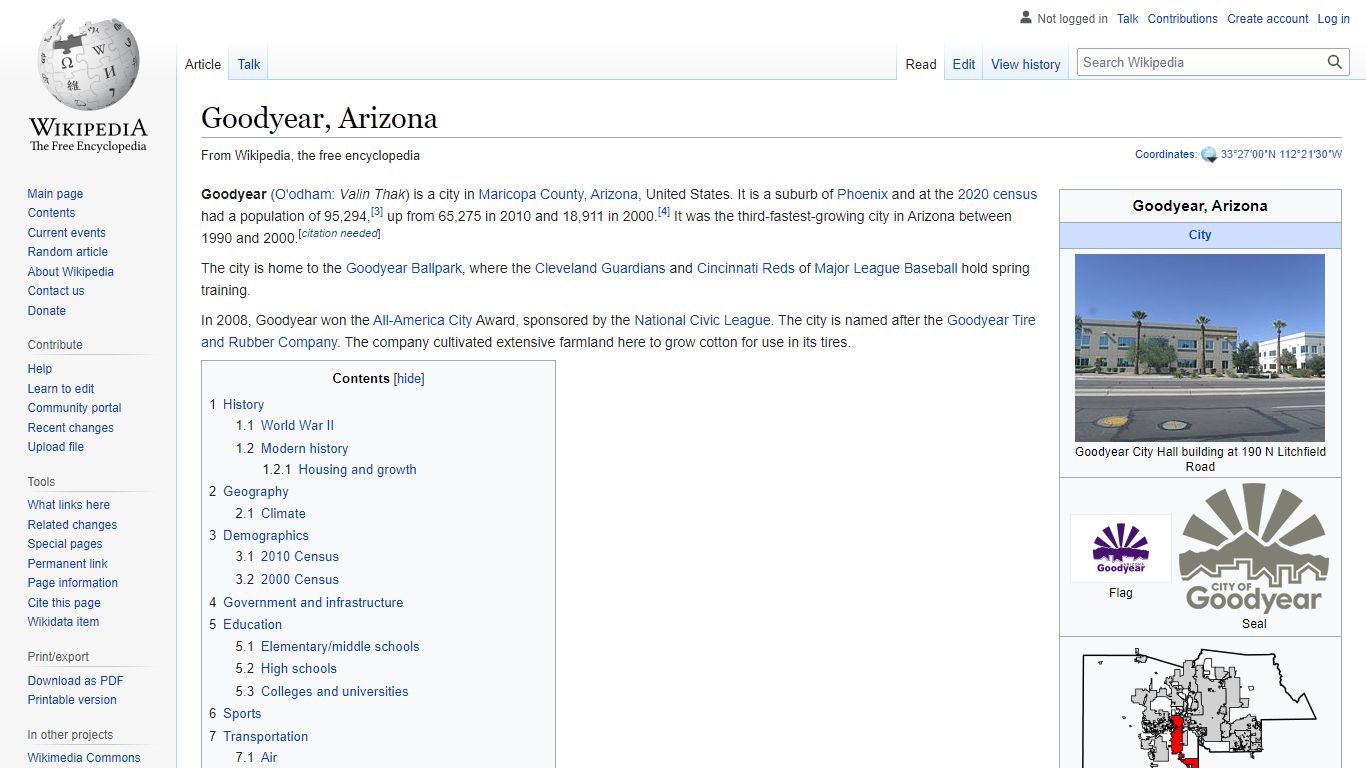This screenshot has height=768, width=1366.
Task: Open Cite this page tool
Action: click(x=64, y=603)
